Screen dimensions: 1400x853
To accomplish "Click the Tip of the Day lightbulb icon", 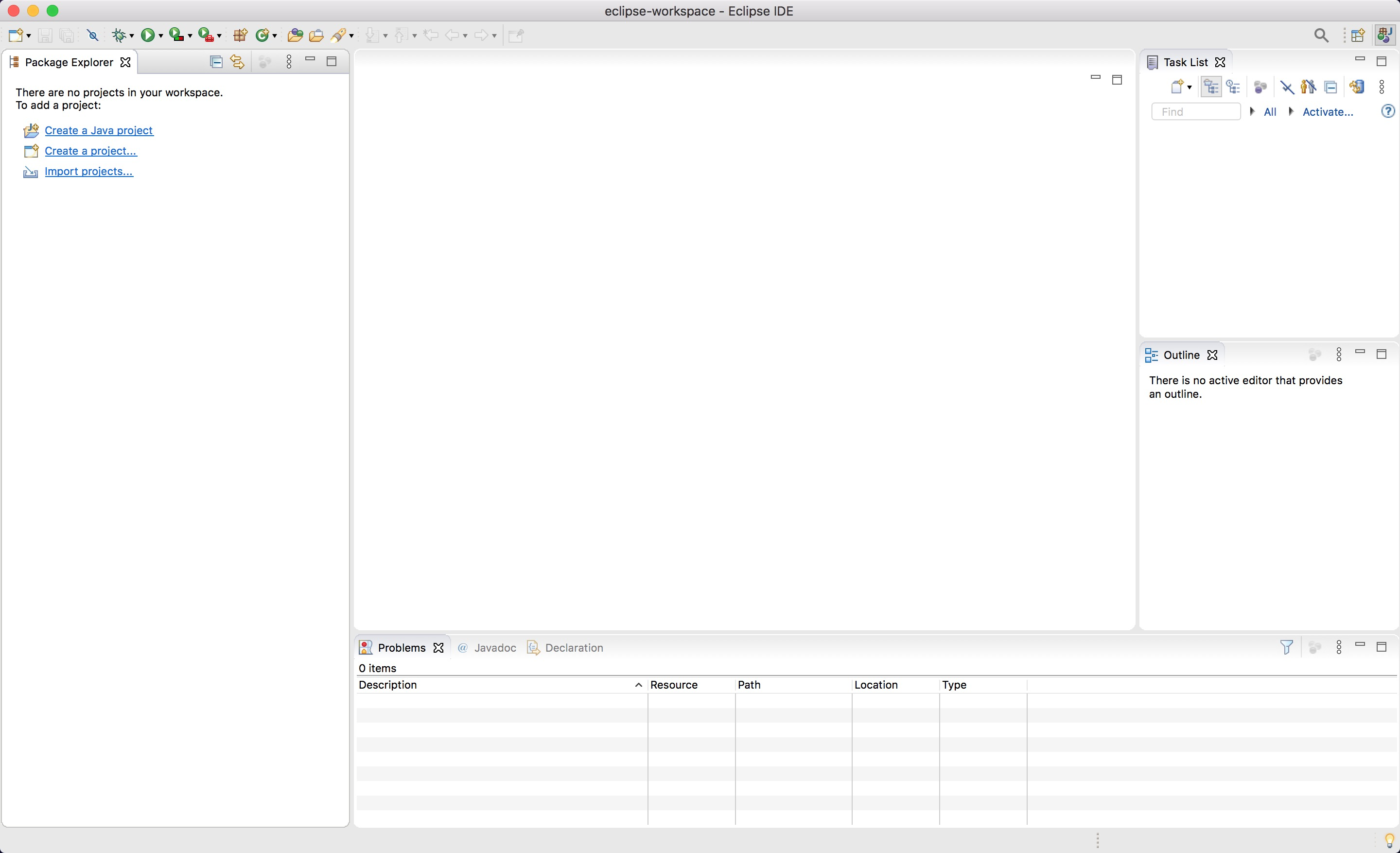I will click(1389, 840).
